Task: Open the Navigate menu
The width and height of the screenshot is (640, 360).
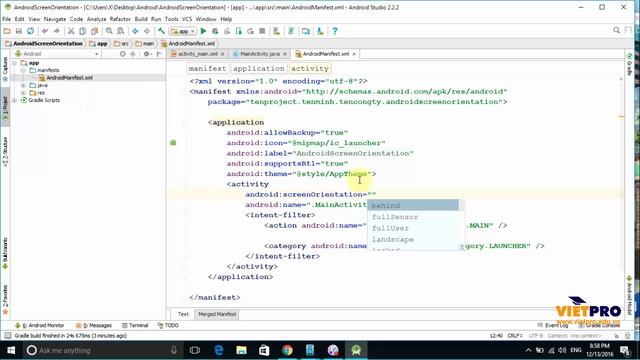Action: [55, 19]
